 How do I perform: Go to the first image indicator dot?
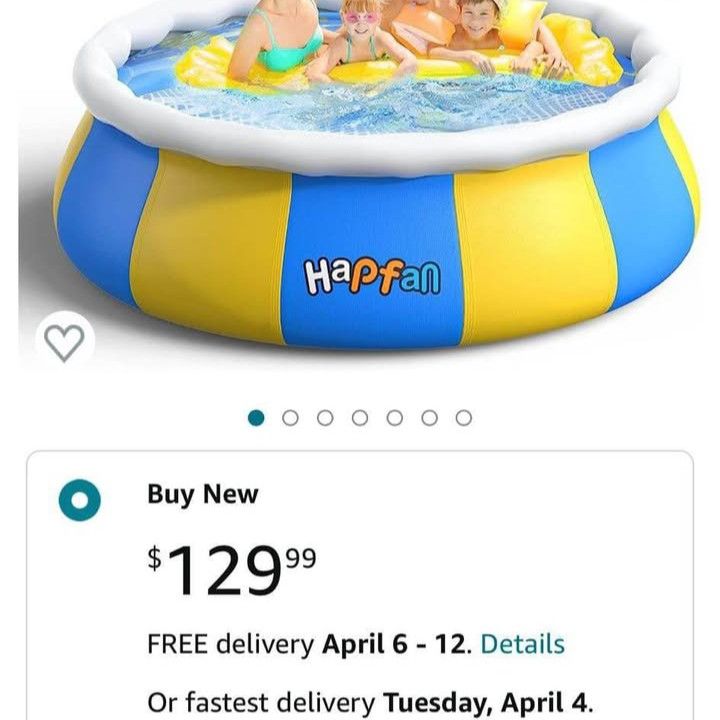[256, 418]
